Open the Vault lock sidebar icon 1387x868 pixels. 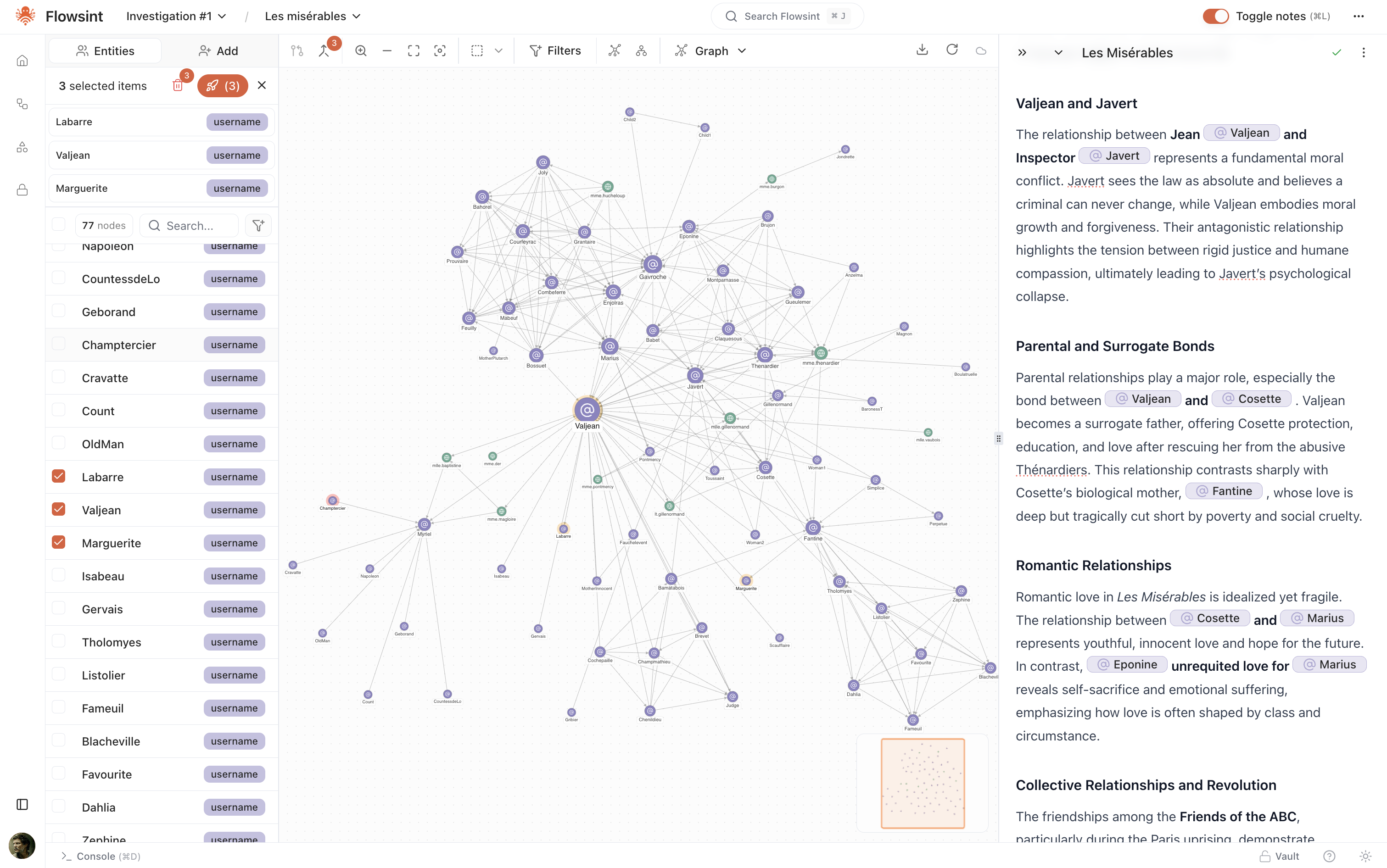click(22, 190)
